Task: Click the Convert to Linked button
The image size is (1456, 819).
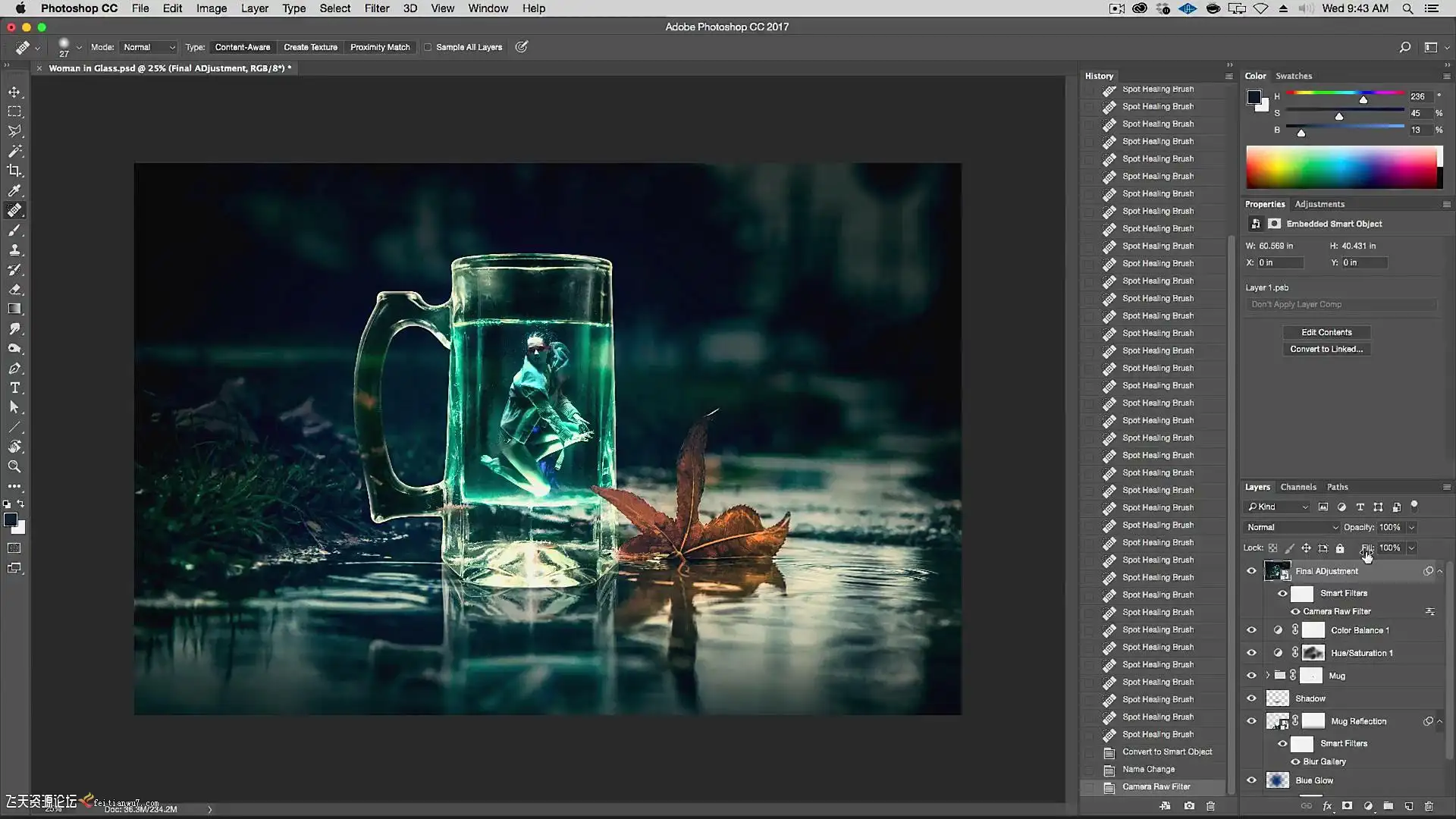Action: (x=1326, y=349)
